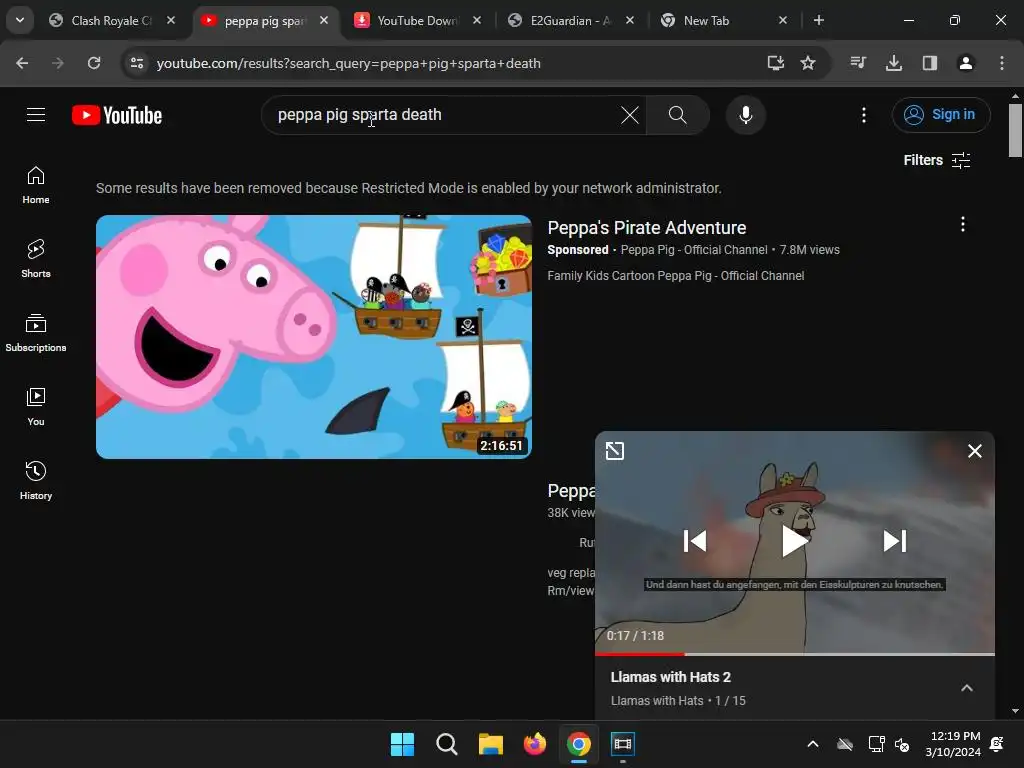
Task: Open Peppa Pig - Official Channel link
Action: click(x=694, y=250)
